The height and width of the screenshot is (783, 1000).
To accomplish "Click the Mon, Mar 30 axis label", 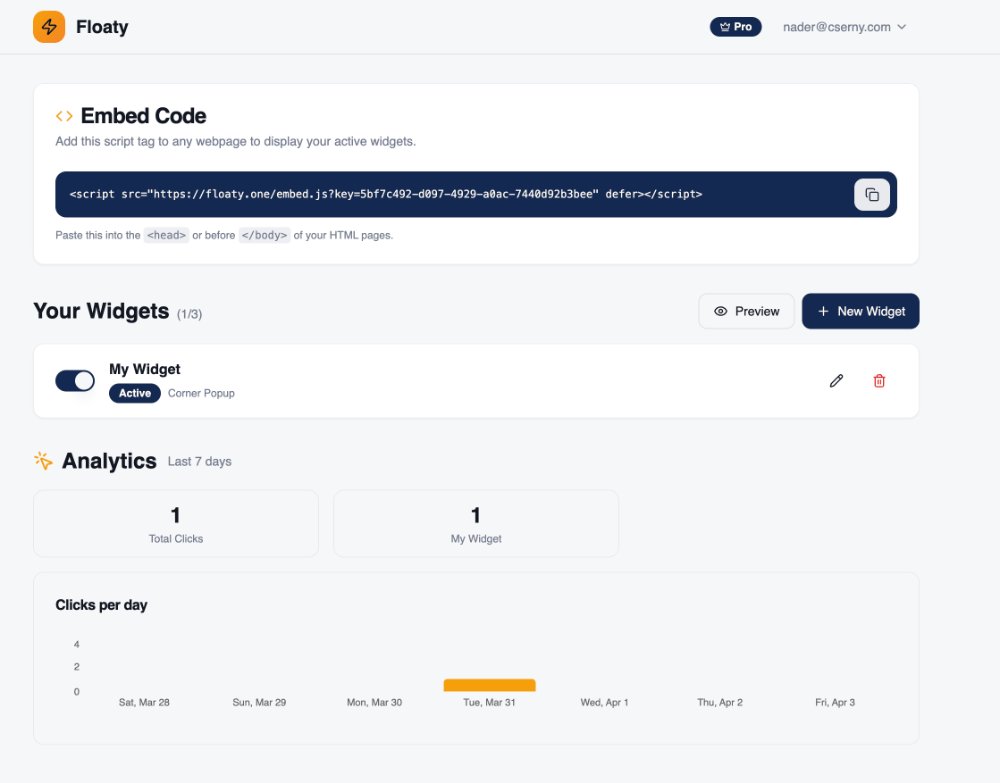I will coord(374,702).
